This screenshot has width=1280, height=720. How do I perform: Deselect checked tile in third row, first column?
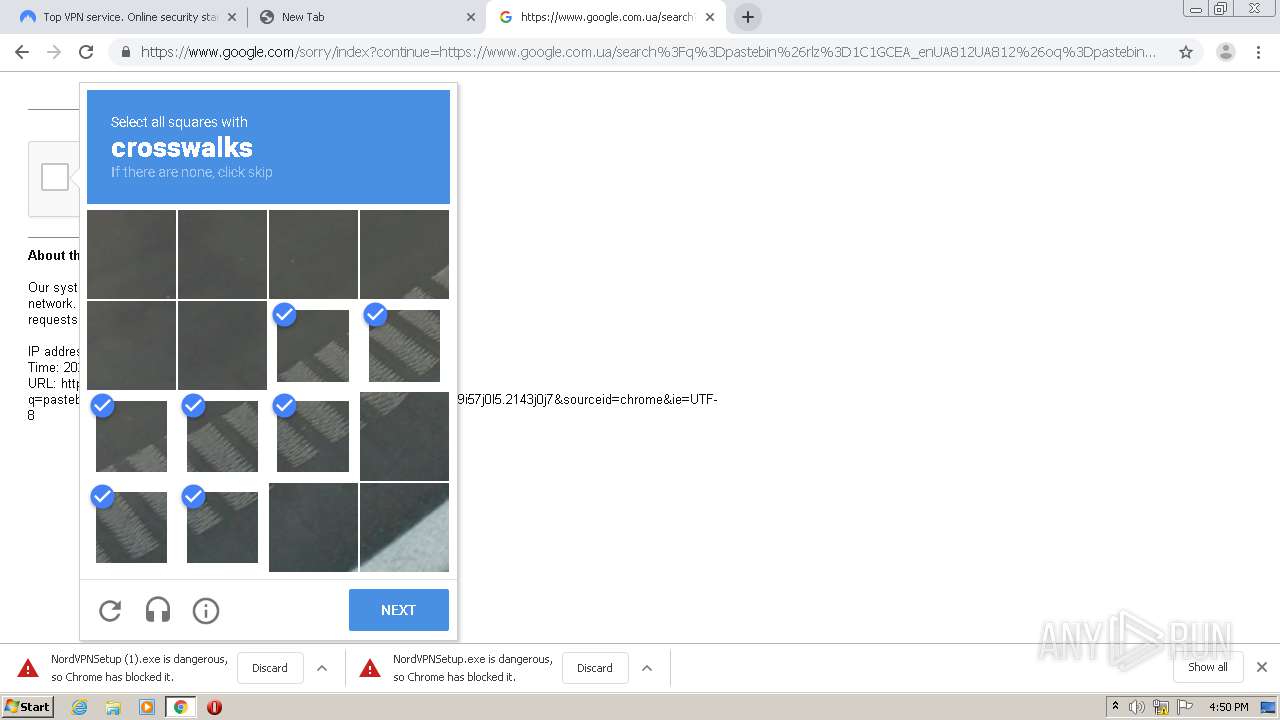pos(131,436)
